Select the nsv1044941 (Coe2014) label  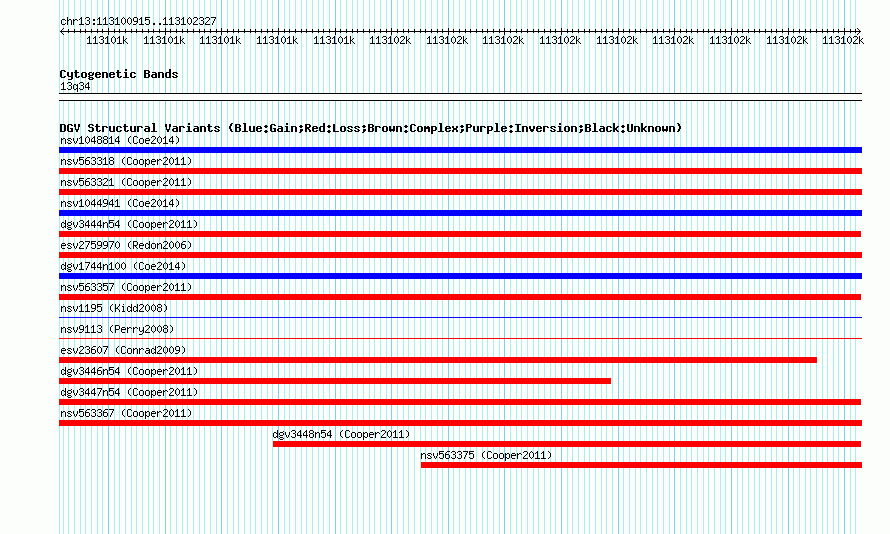point(120,203)
